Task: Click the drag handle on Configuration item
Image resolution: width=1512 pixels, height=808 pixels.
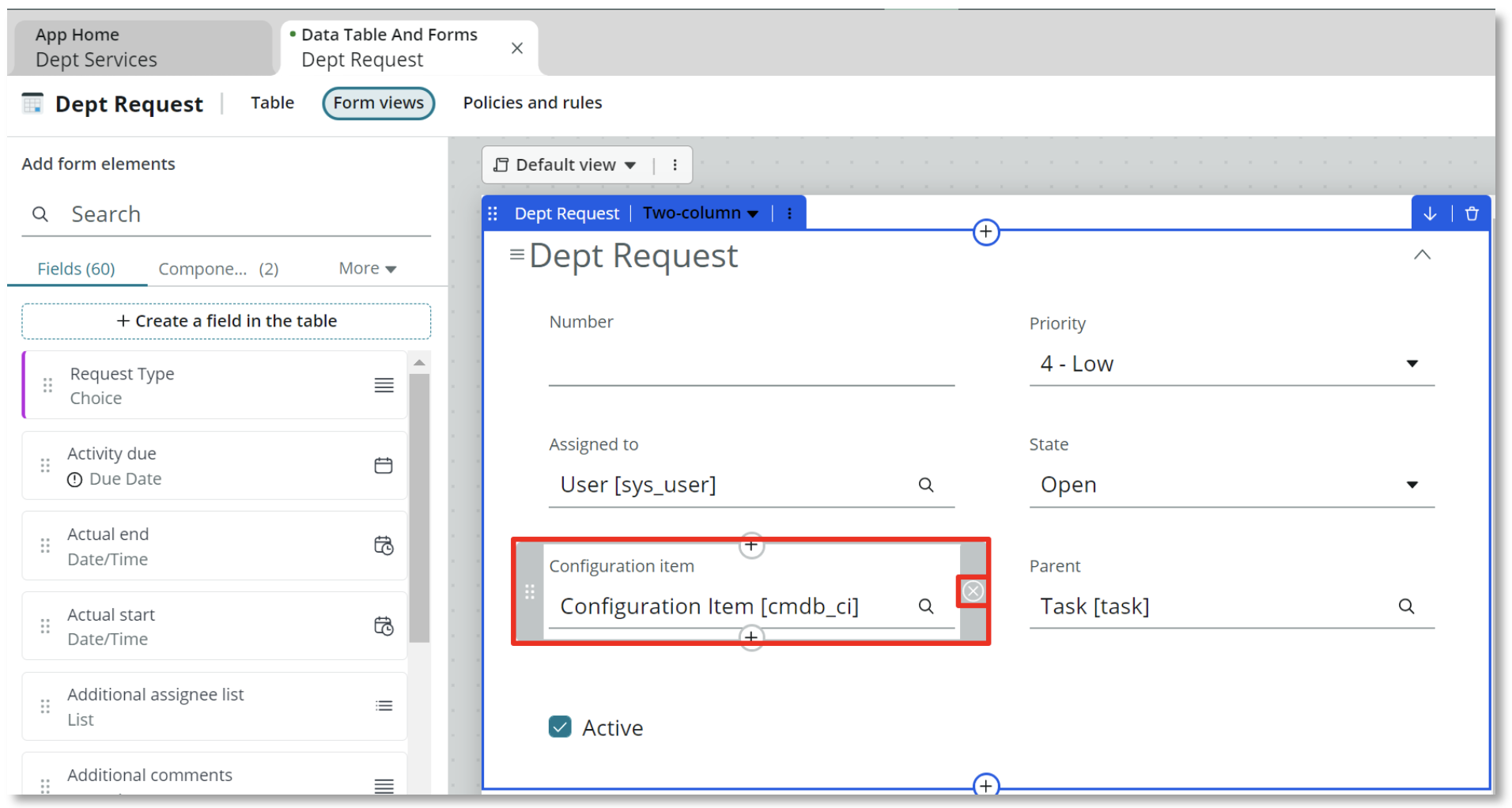Action: coord(530,591)
